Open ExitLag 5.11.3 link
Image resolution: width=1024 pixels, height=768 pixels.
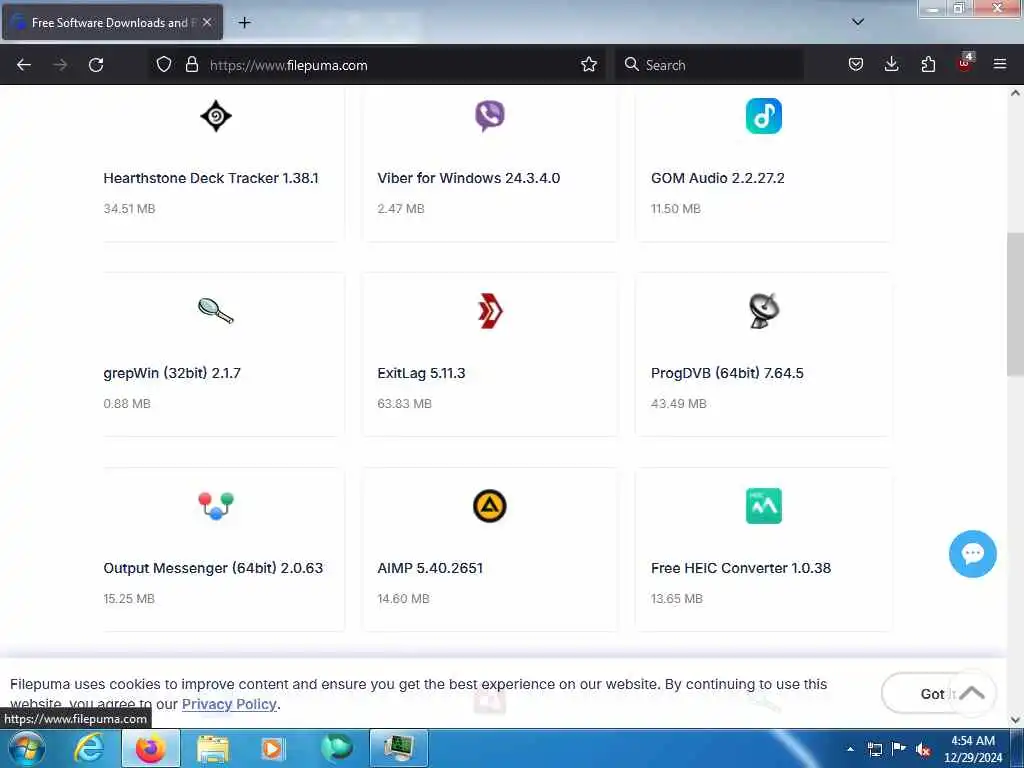point(421,374)
